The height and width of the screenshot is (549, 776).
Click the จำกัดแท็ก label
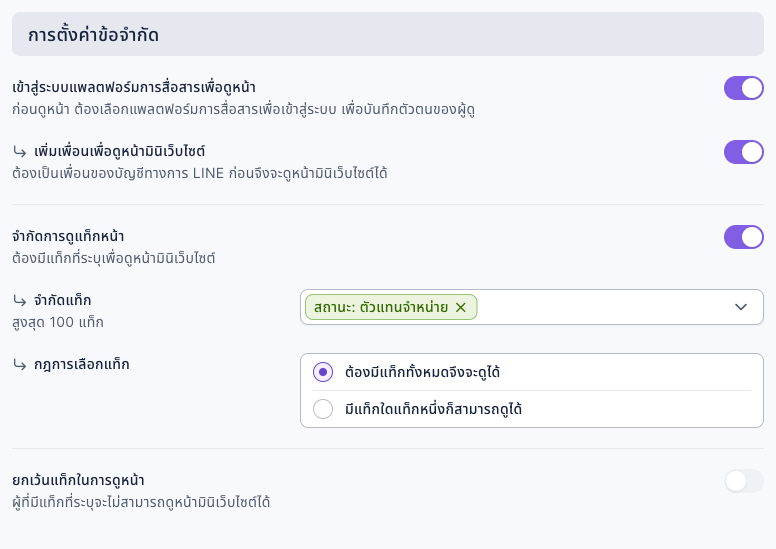pyautogui.click(x=62, y=300)
